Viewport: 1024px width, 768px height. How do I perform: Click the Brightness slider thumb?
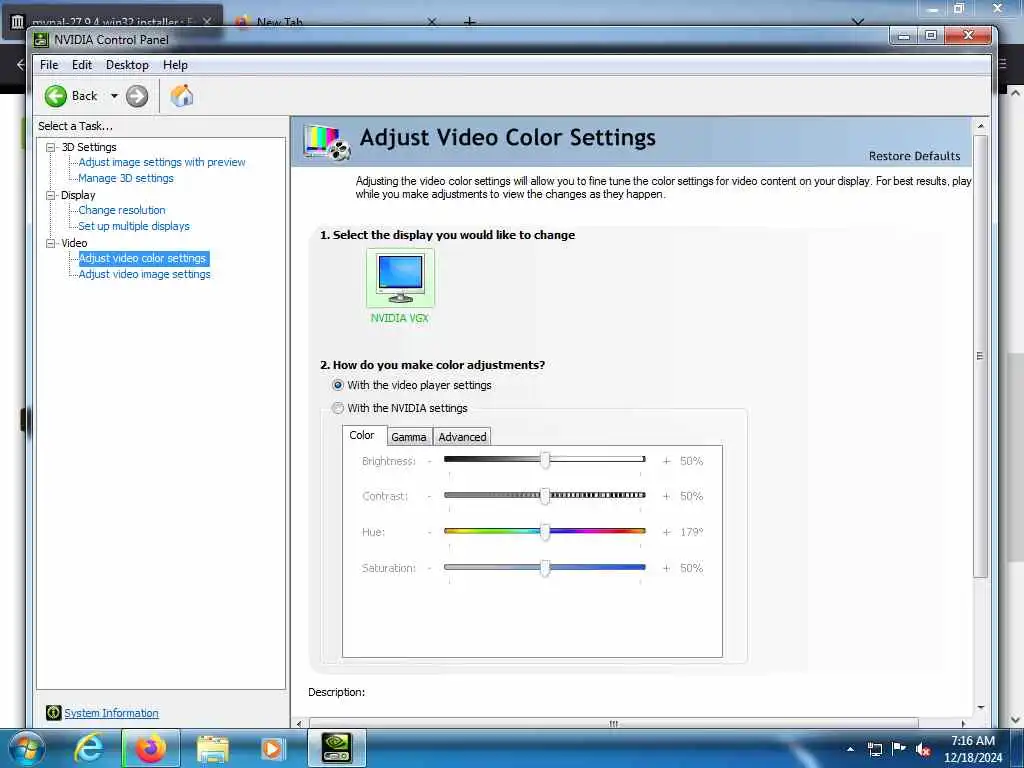545,460
